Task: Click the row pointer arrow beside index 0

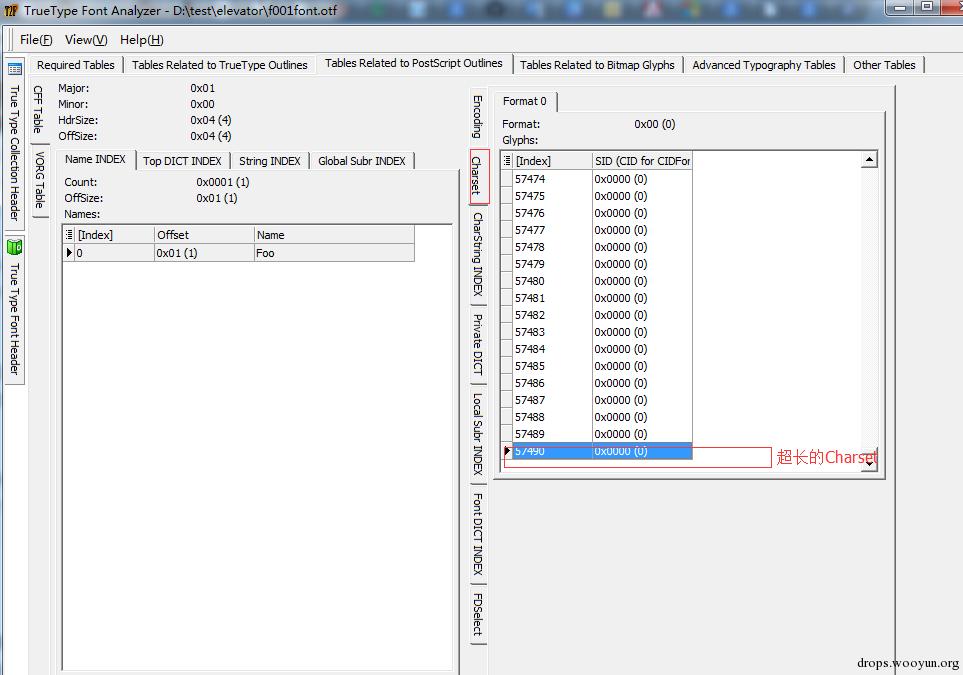Action: click(69, 253)
